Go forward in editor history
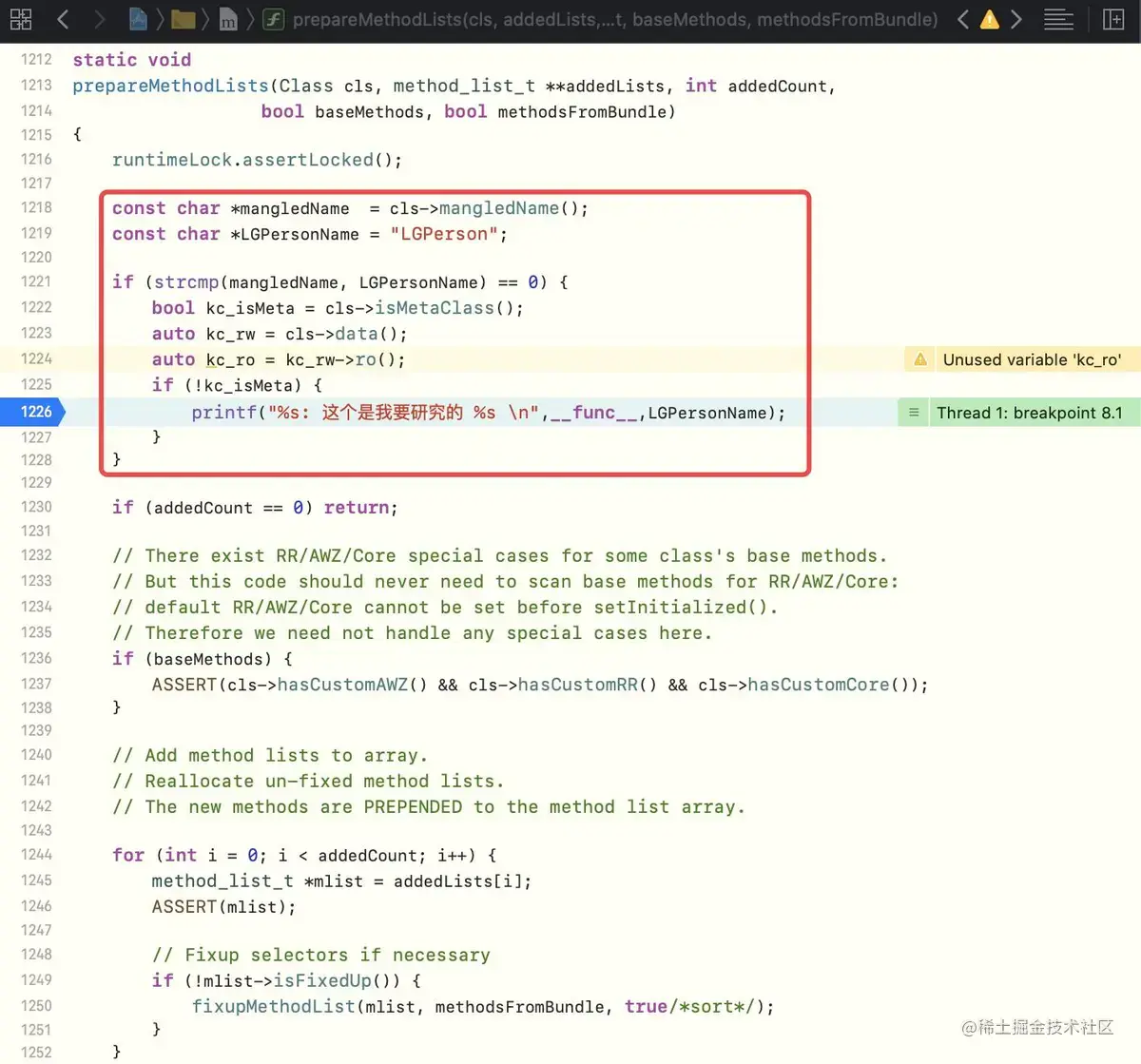The height and width of the screenshot is (1064, 1141). (x=99, y=19)
